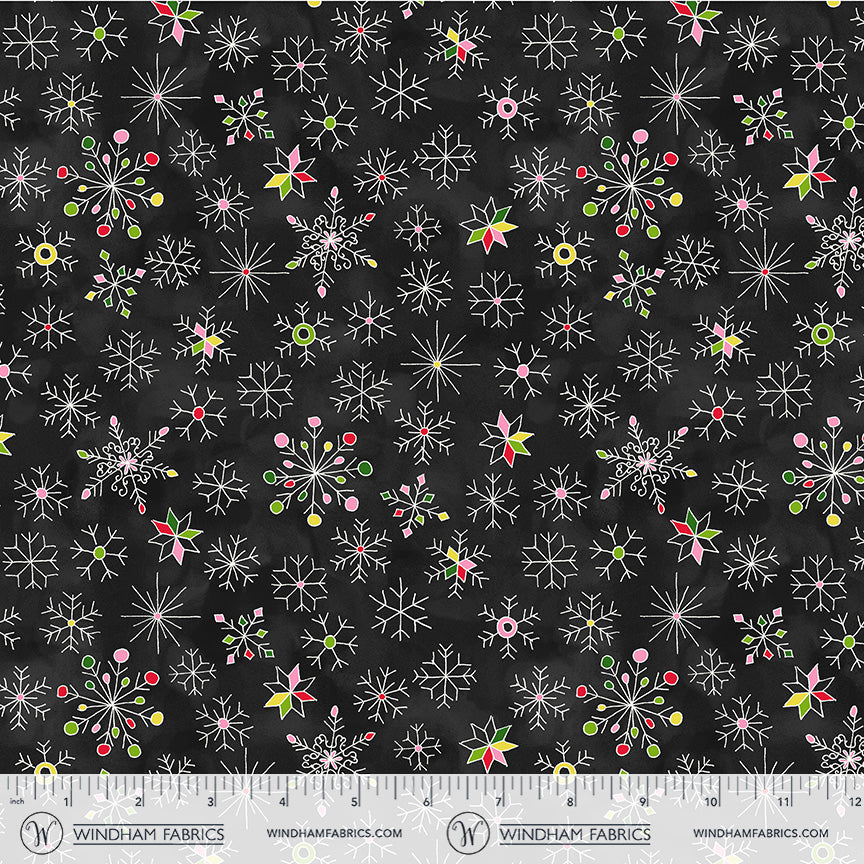Click the 3 inch mark on ruler

point(210,801)
